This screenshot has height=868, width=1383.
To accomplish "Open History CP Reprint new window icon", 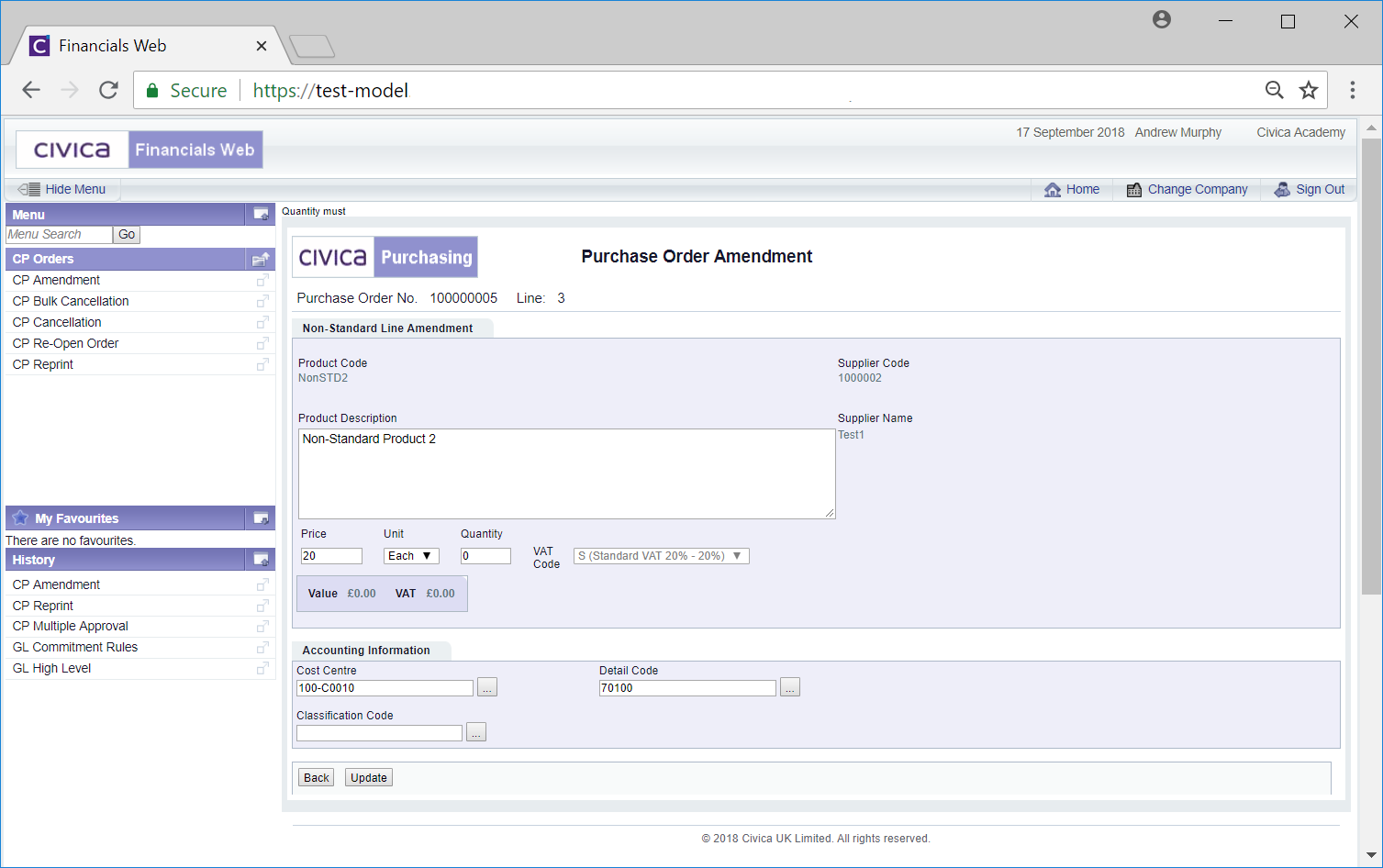I will 262,606.
